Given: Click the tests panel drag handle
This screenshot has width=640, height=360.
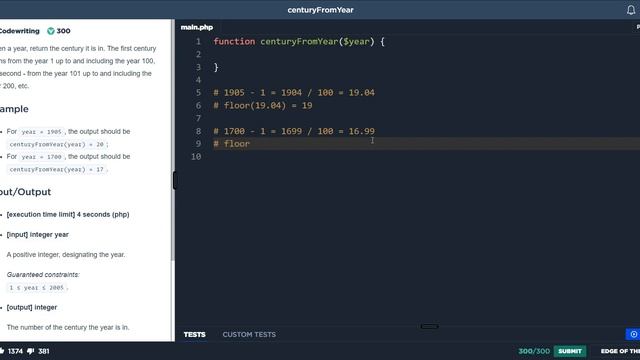Looking at the screenshot, I should point(429,326).
